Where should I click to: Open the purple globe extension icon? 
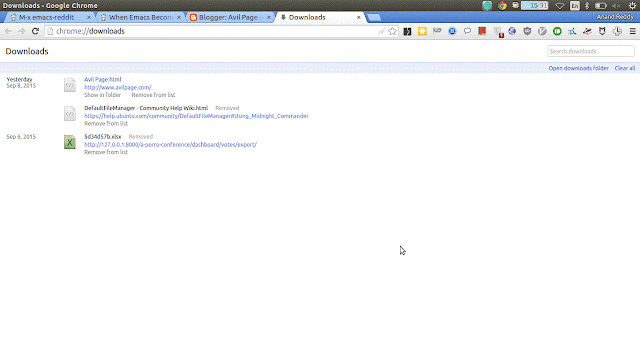(512, 31)
